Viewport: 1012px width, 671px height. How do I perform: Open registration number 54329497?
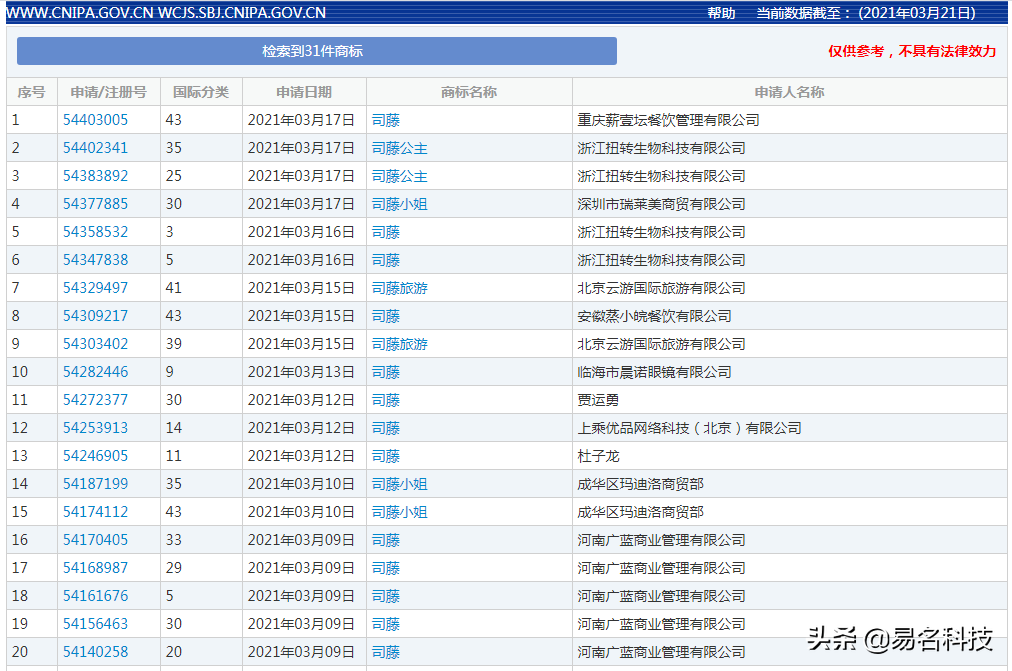pos(95,288)
